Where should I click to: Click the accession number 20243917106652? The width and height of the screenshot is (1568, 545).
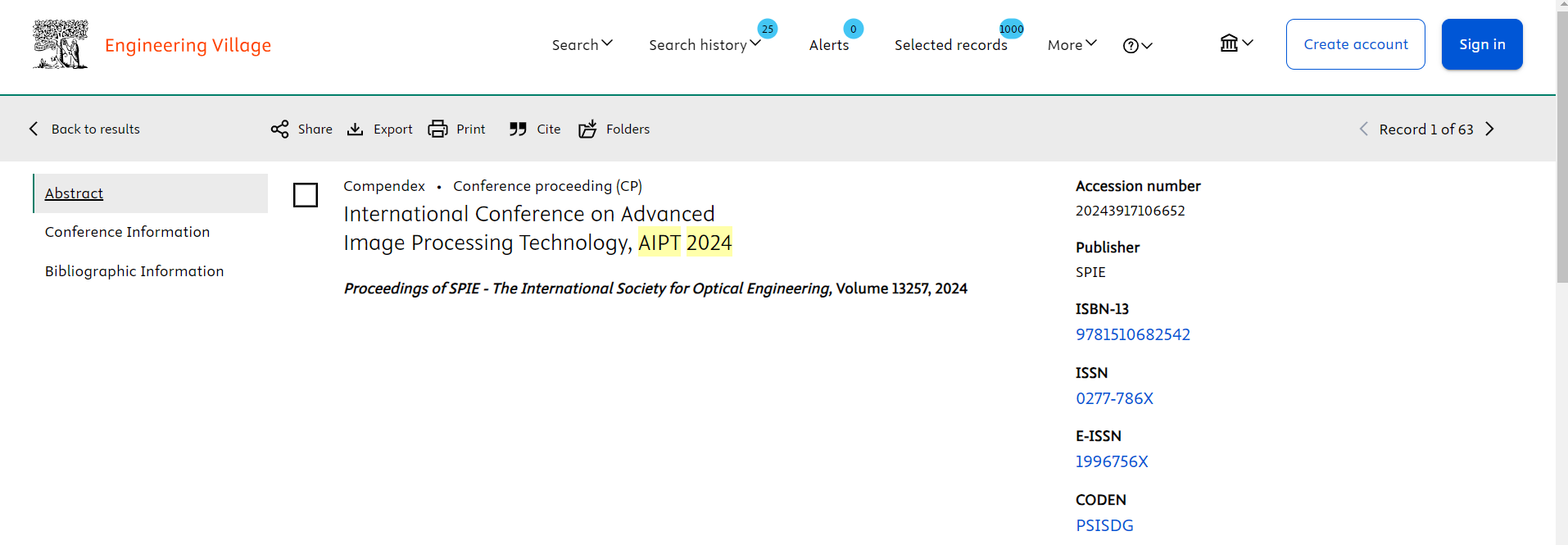point(1131,211)
